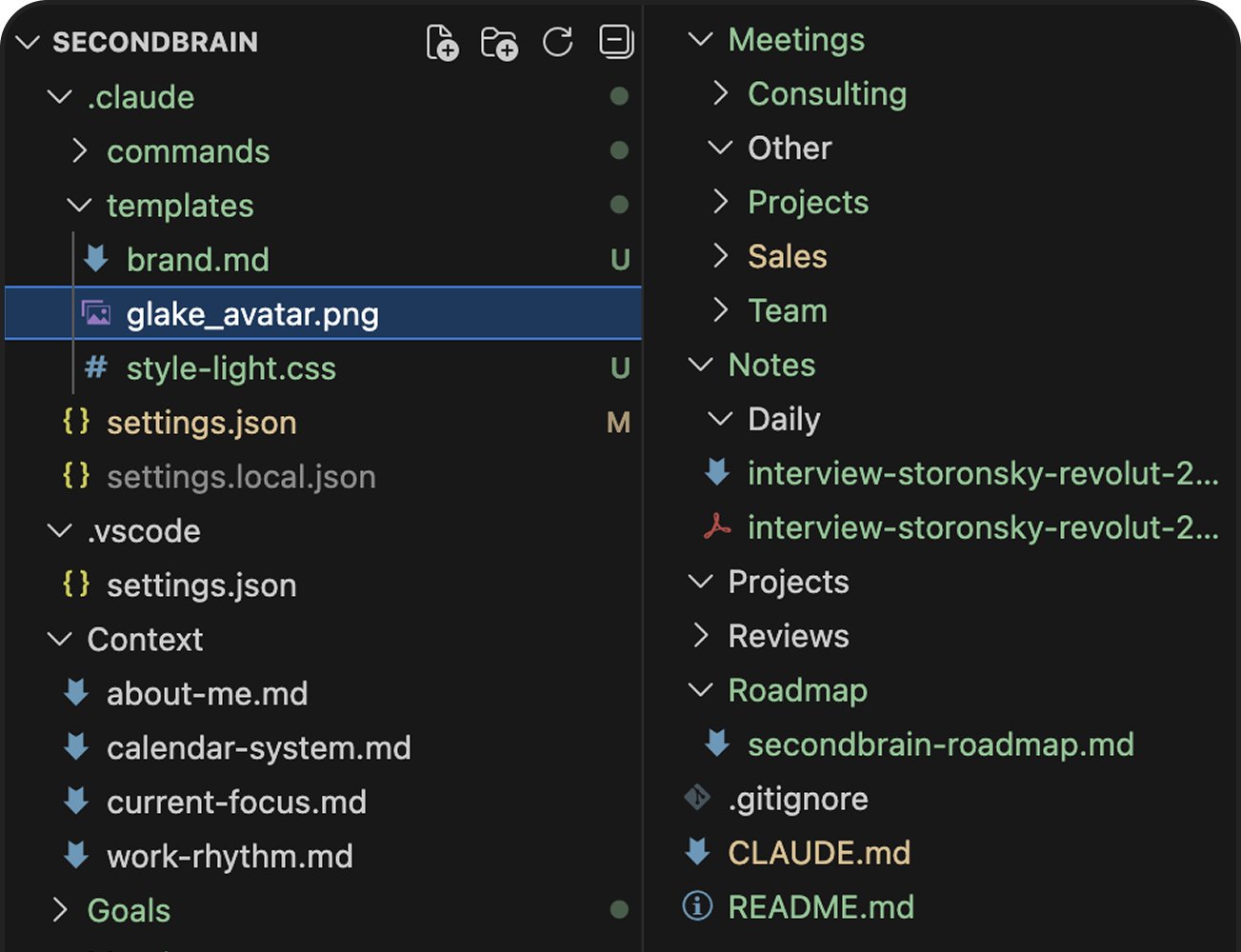The width and height of the screenshot is (1241, 952).
Task: Open current-focus.md in Context folder
Action: click(x=236, y=802)
